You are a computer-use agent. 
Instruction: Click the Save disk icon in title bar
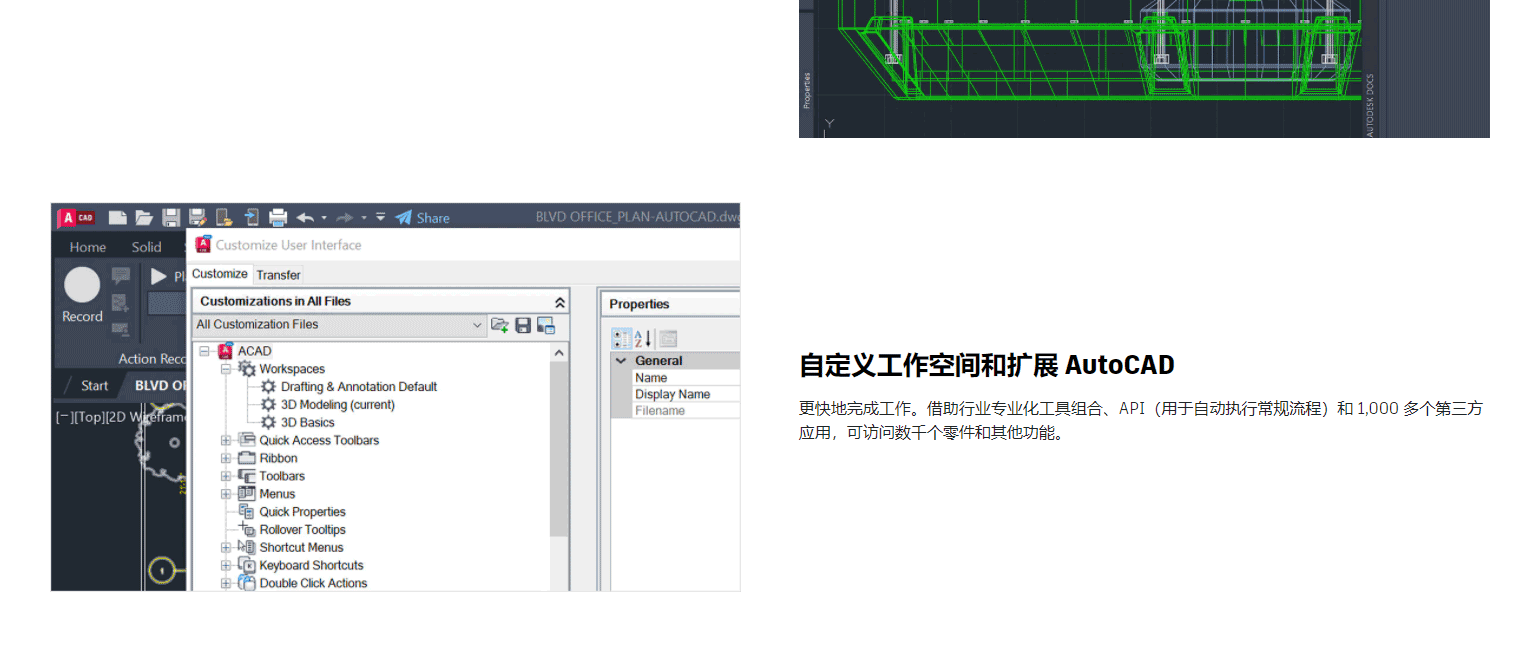[171, 217]
